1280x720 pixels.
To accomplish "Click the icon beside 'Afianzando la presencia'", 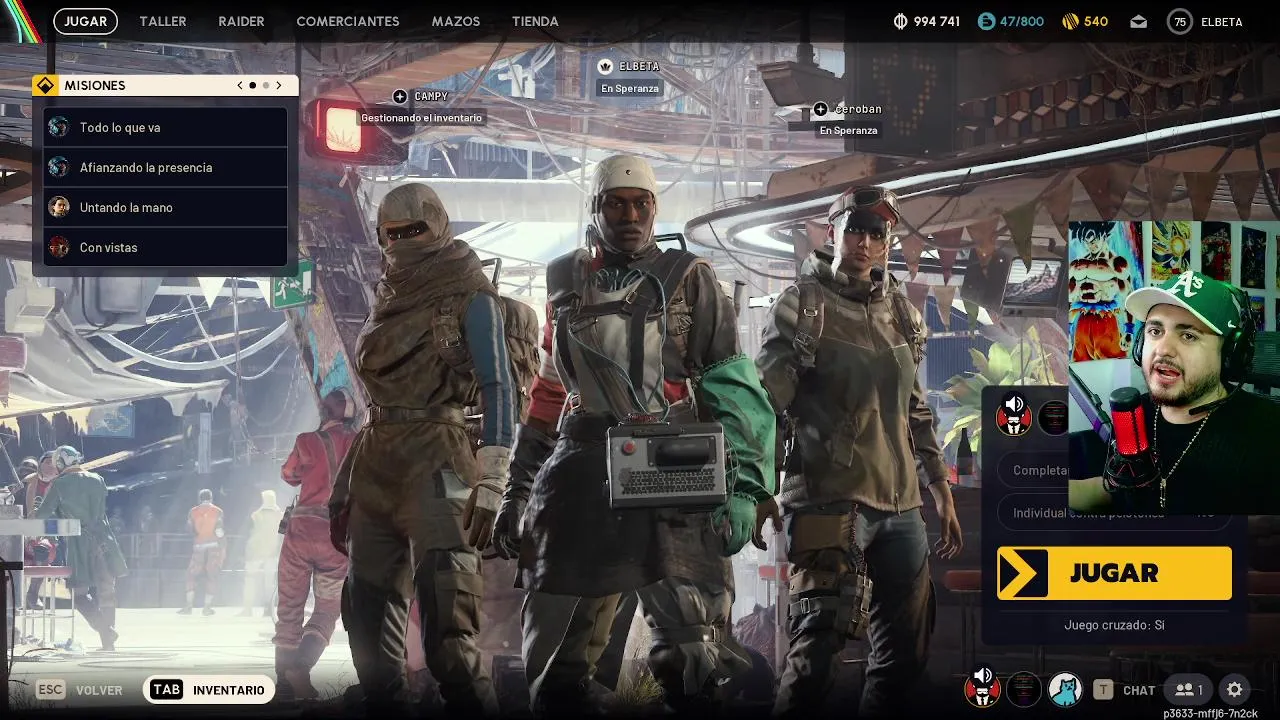I will [x=59, y=167].
